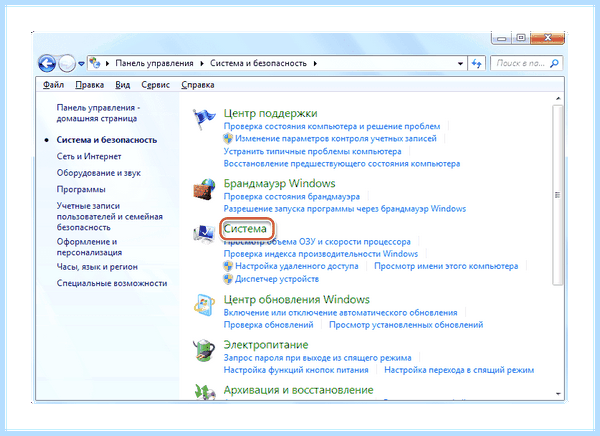
Task: Open Оформление и персонализация category
Action: pos(89,247)
